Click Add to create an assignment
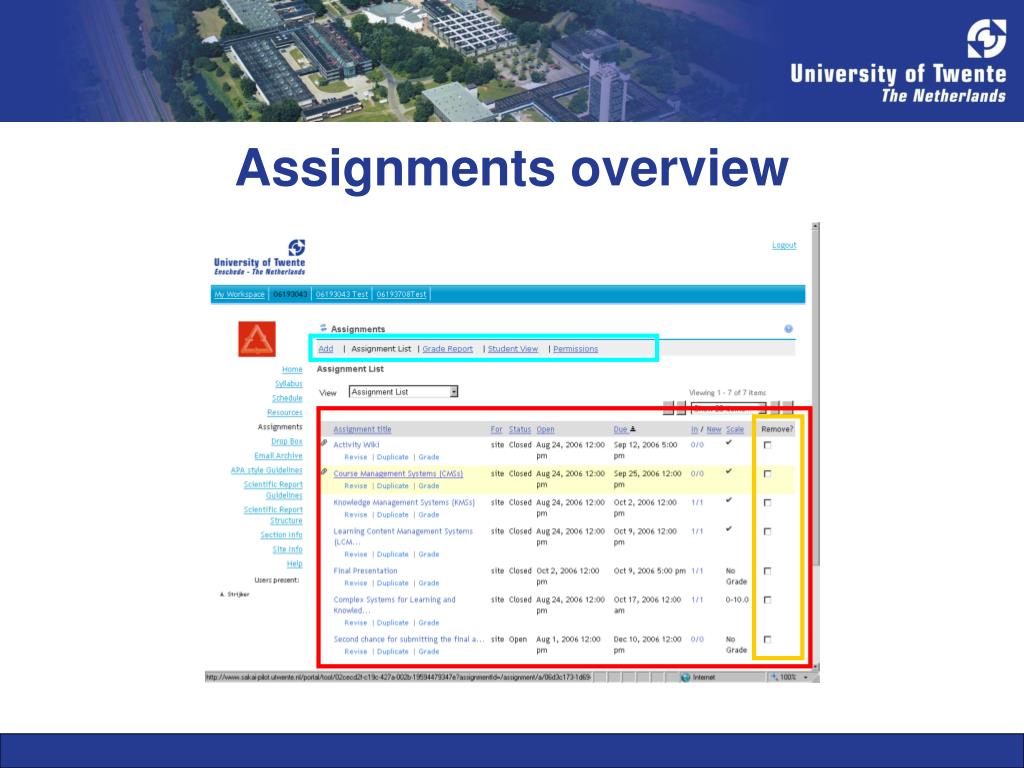1024x768 pixels. pyautogui.click(x=326, y=349)
